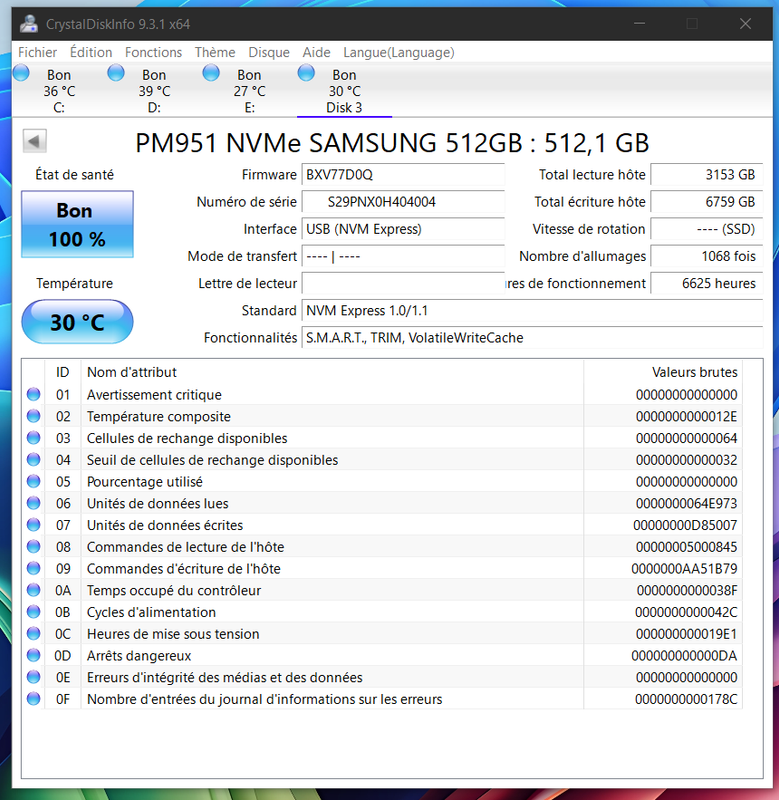Click the operating hours value 6625 heures
Screen dimensions: 779x800
pos(707,283)
